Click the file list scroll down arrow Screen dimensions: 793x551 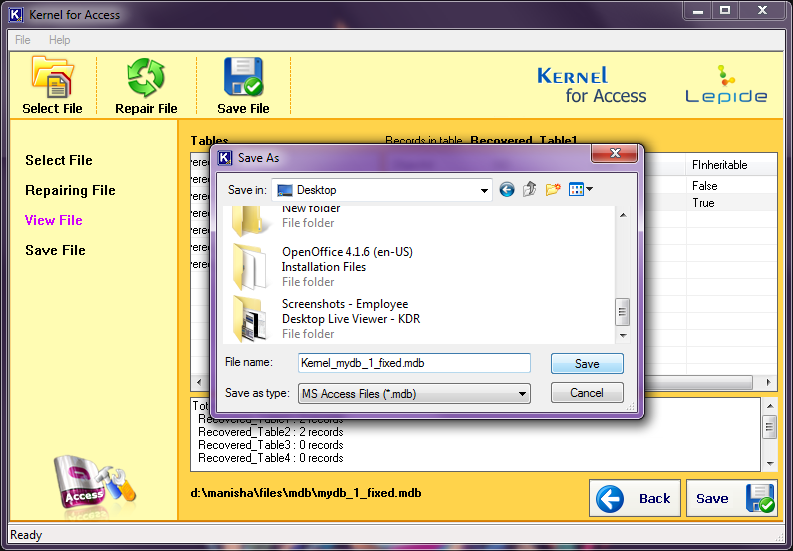pos(623,335)
